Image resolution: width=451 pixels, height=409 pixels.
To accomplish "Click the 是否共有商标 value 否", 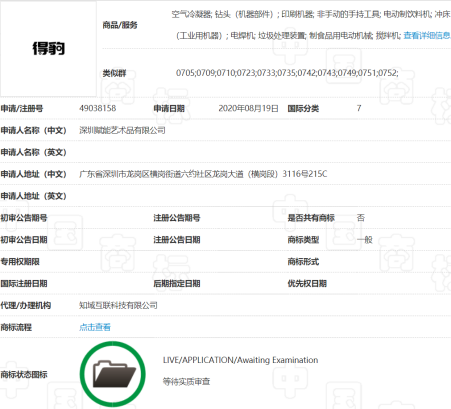I will tap(361, 218).
